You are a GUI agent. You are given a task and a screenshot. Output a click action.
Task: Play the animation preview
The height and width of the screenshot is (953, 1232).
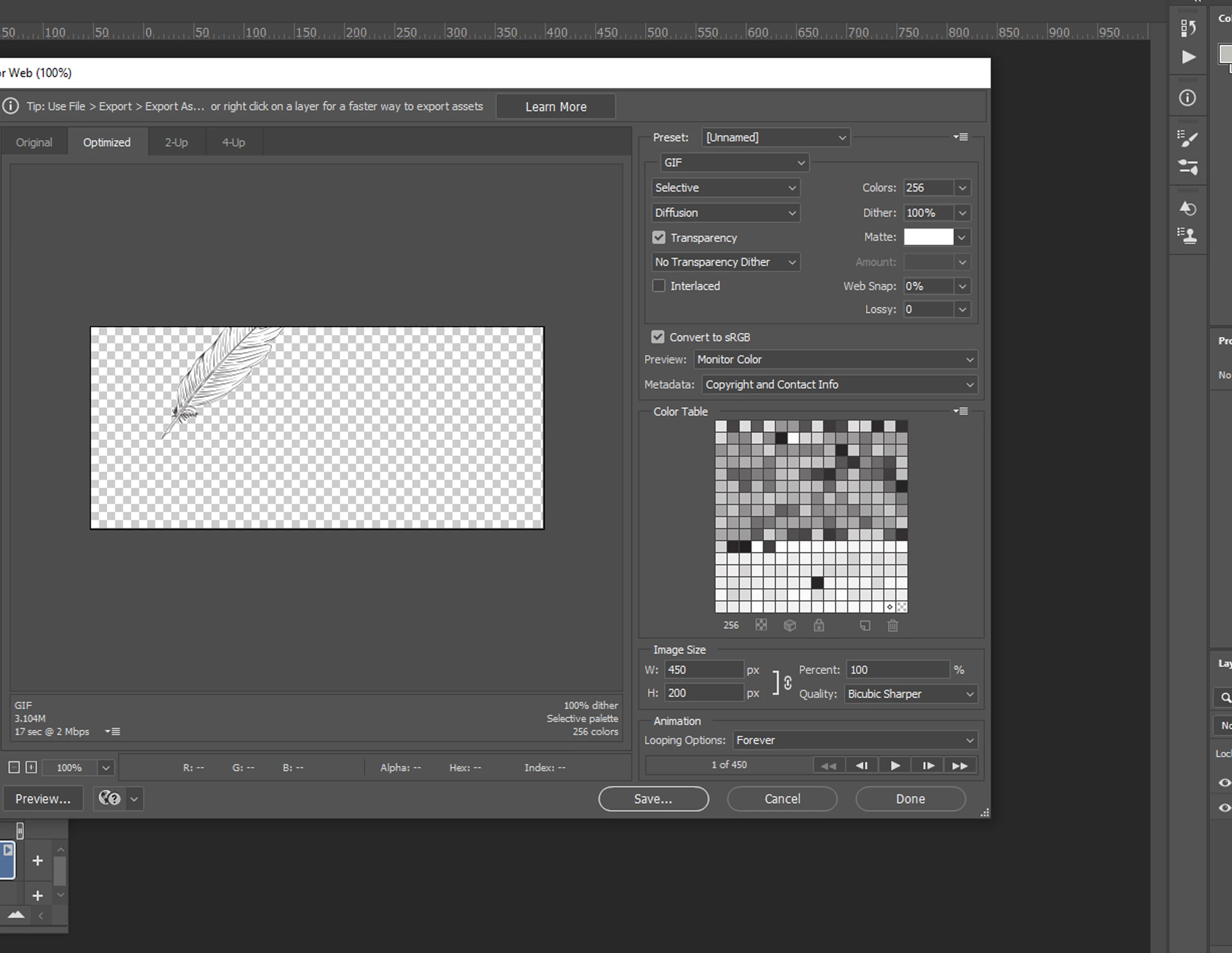click(895, 765)
